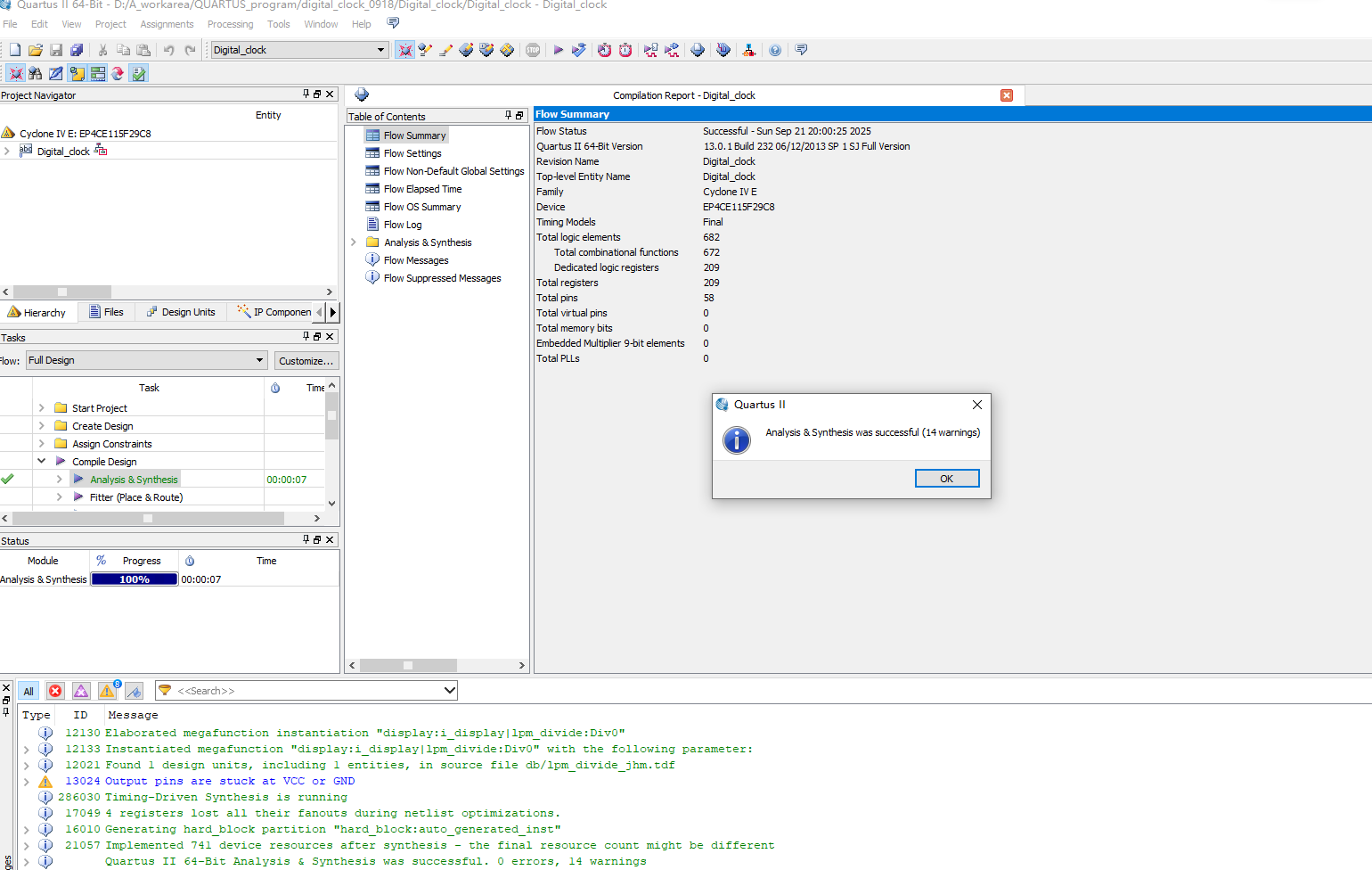Toggle the critical warning messages filter
Viewport: 1372px width, 870px height.
click(x=81, y=691)
